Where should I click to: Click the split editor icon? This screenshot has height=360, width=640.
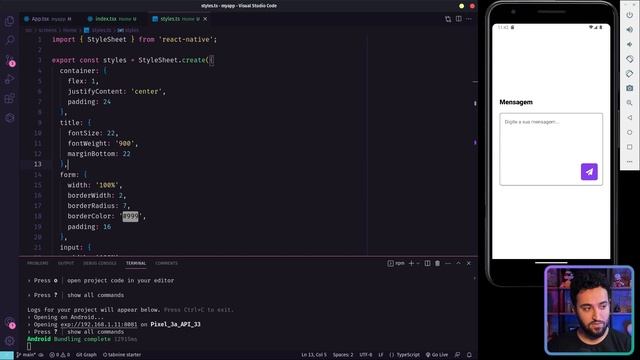[x=458, y=19]
